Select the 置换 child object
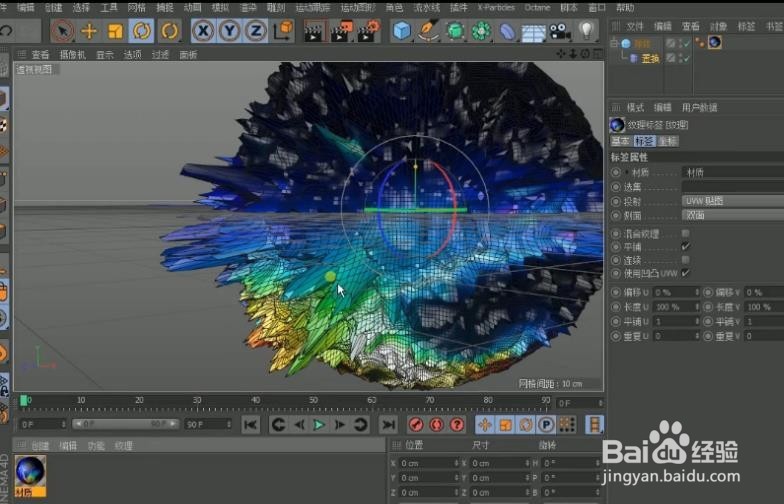Image resolution: width=784 pixels, height=504 pixels. (x=650, y=58)
